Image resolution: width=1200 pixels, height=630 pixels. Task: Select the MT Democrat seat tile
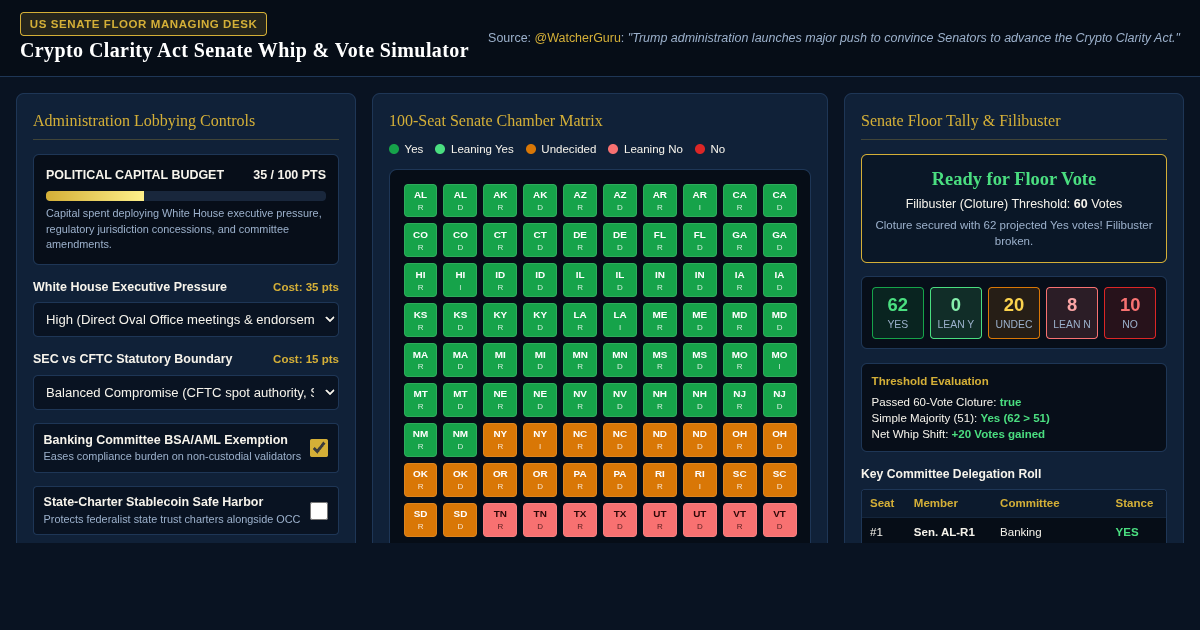(460, 400)
